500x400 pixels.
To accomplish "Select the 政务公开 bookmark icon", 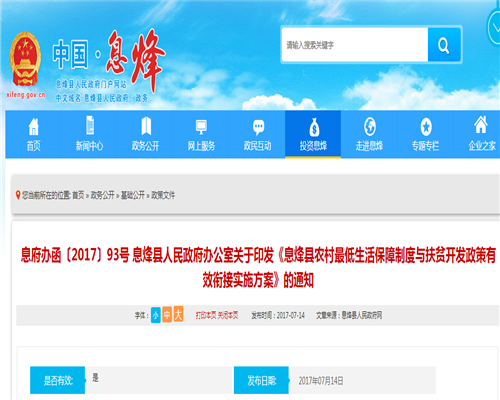I will (146, 126).
